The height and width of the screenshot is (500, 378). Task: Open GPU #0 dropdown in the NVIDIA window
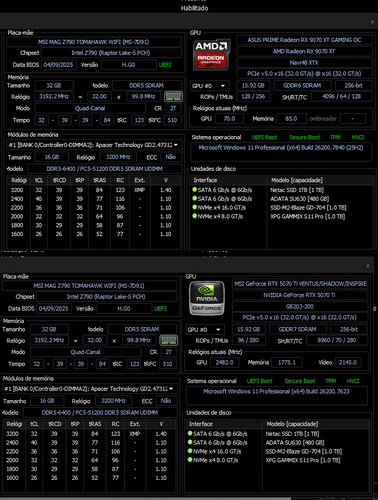pos(205,329)
